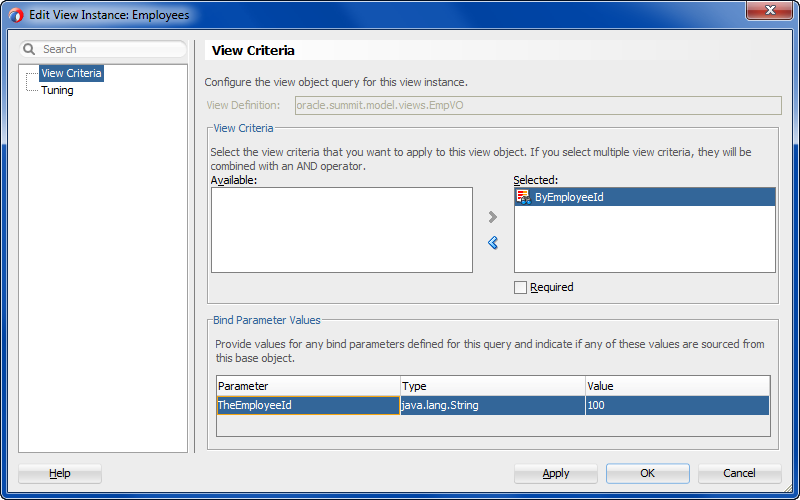Confirm with the OK button
The height and width of the screenshot is (500, 800).
[x=647, y=473]
